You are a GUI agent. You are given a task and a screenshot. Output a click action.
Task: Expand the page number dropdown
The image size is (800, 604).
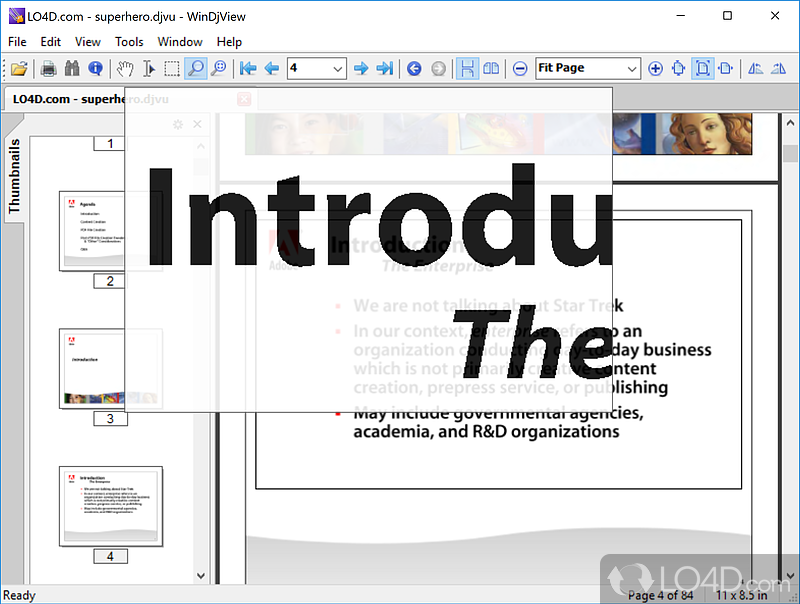(337, 68)
